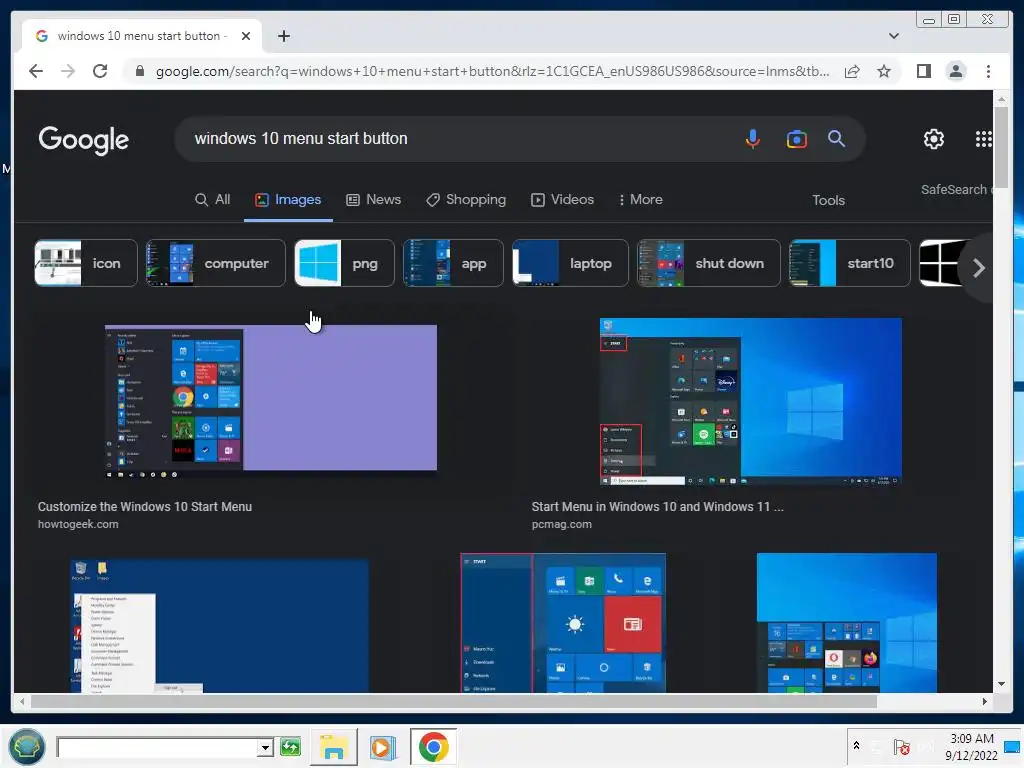Show more filter chips with right arrow
Viewport: 1024px width, 768px height.
978,268
